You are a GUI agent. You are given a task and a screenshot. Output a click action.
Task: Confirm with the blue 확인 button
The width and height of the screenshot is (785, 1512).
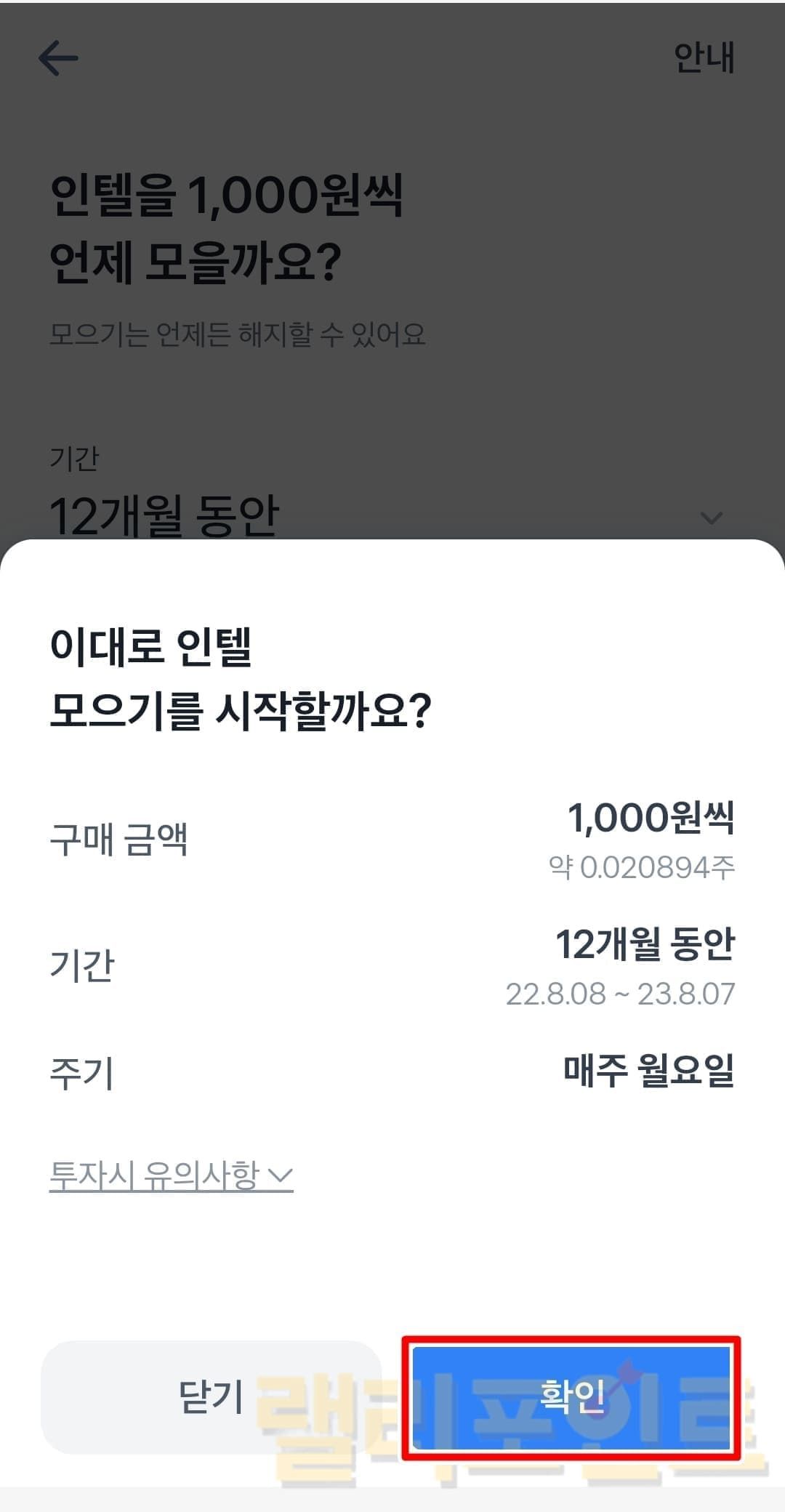(571, 1397)
